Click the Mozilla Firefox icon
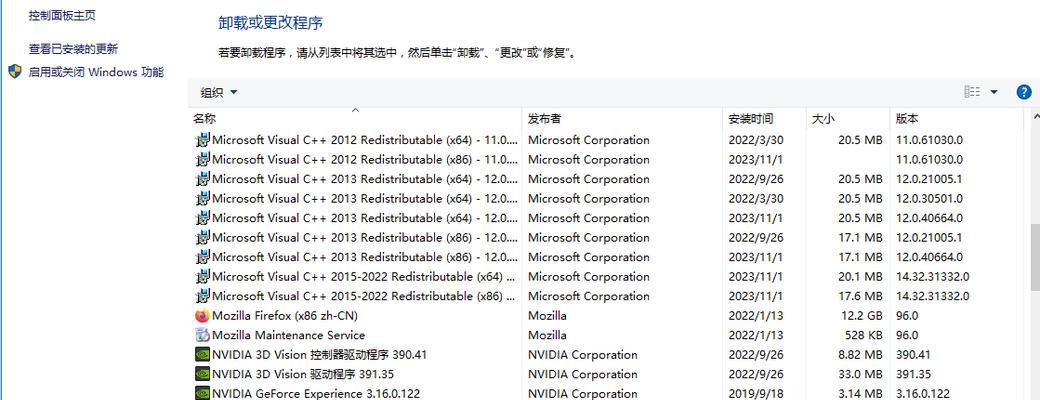The width and height of the screenshot is (1040, 400). pyautogui.click(x=203, y=316)
